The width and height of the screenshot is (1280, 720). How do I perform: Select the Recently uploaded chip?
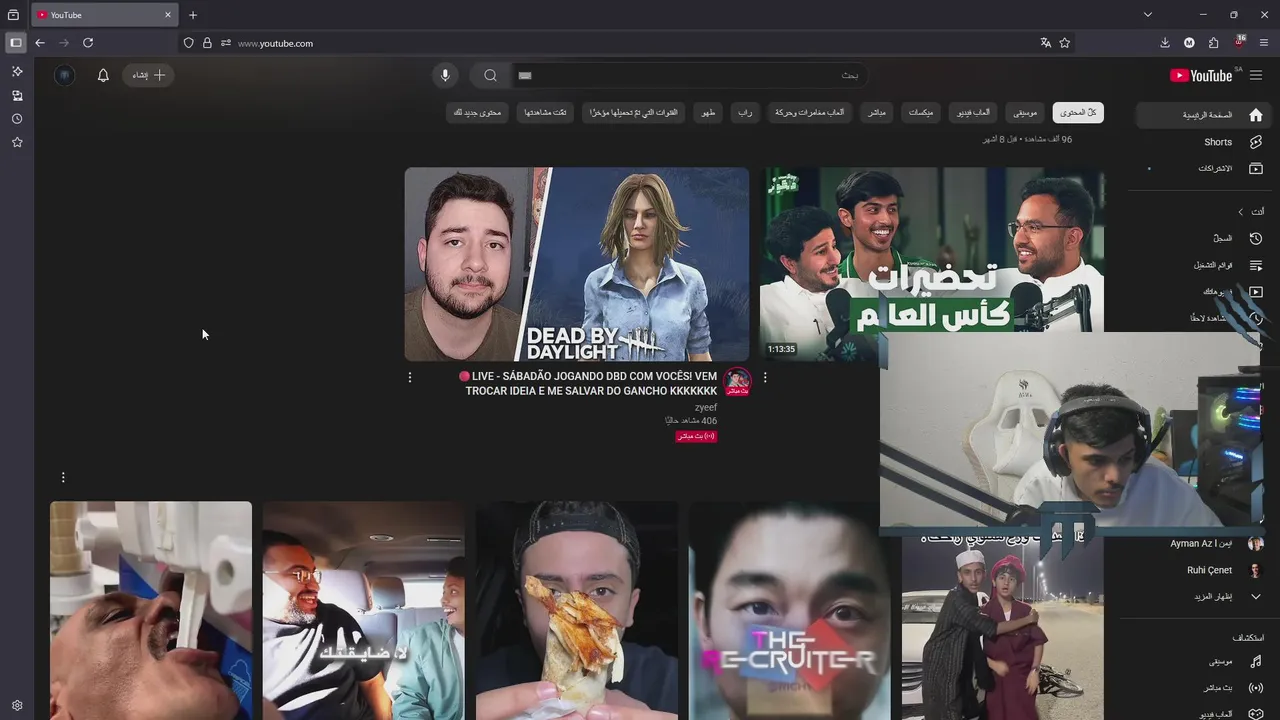[634, 113]
